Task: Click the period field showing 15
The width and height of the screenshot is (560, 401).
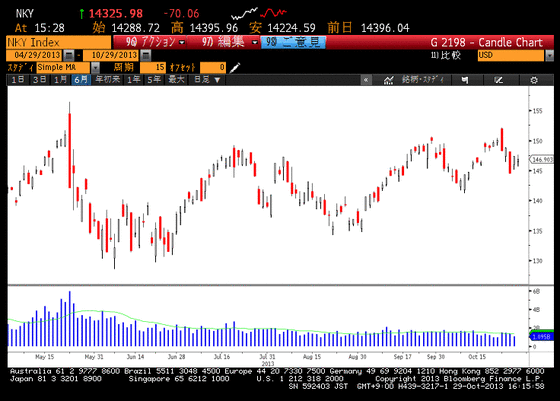Action: [152, 67]
